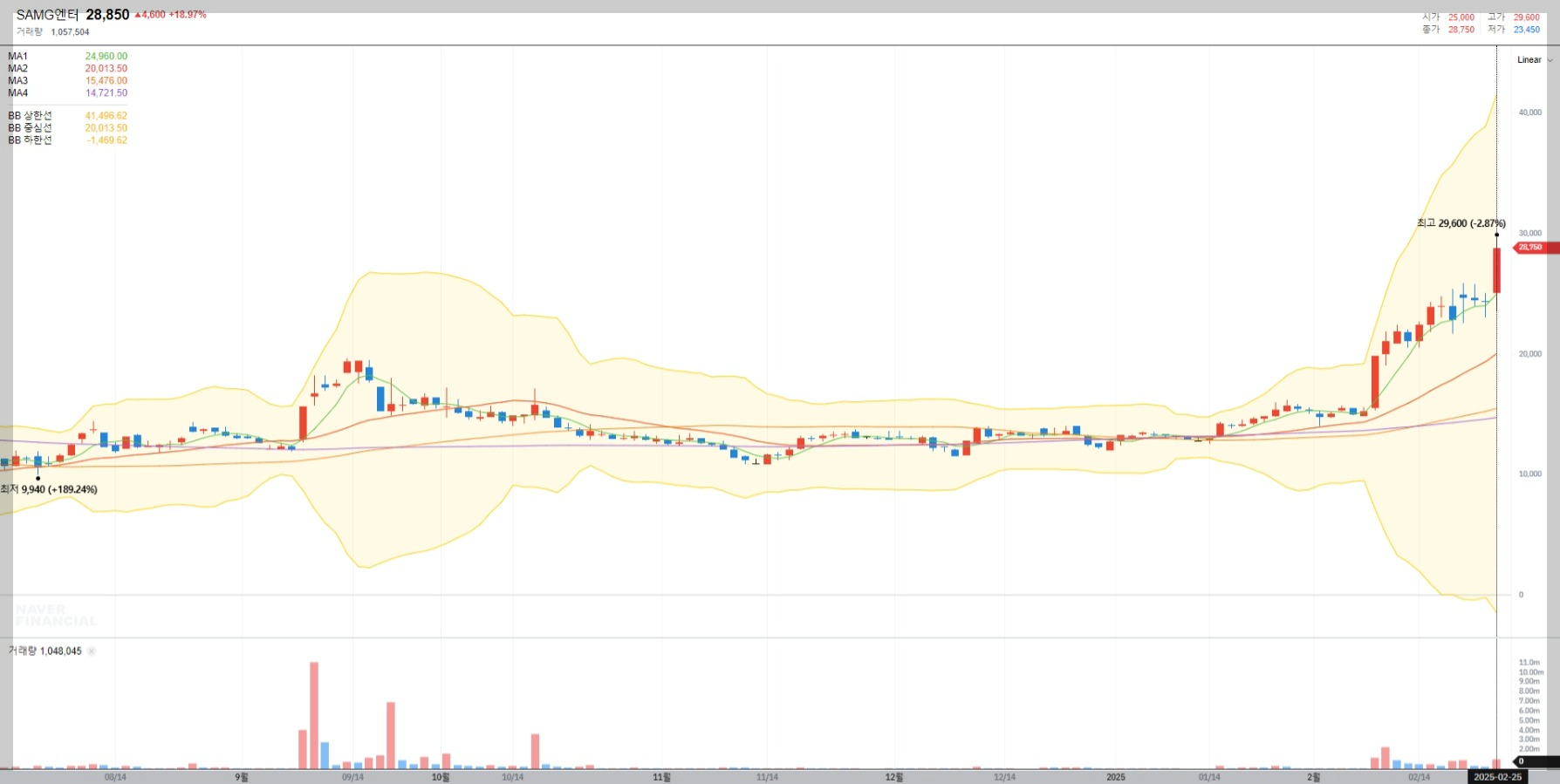1560x784 pixels.
Task: Click the 10,000 price axis label
Action: [1530, 474]
